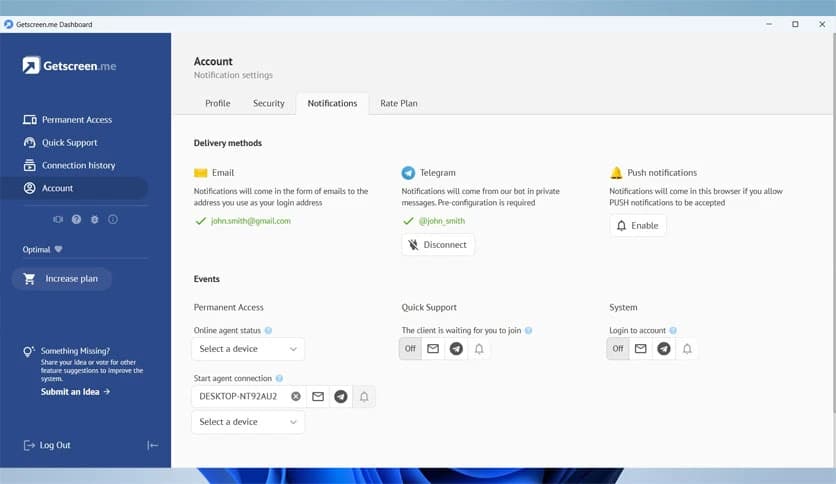Click the Optimal plan label with diamond icon
This screenshot has height=484, width=836.
click(42, 249)
